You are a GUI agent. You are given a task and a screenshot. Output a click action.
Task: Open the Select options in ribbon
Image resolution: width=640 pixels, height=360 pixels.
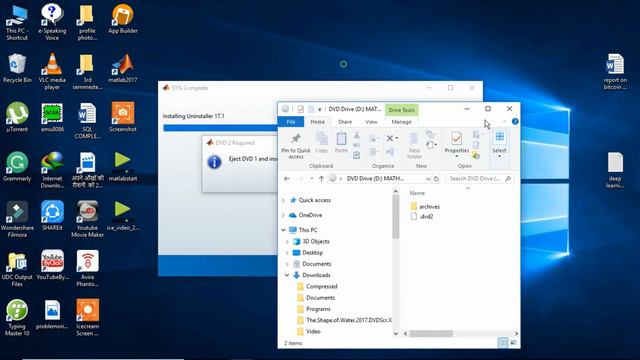pyautogui.click(x=499, y=144)
